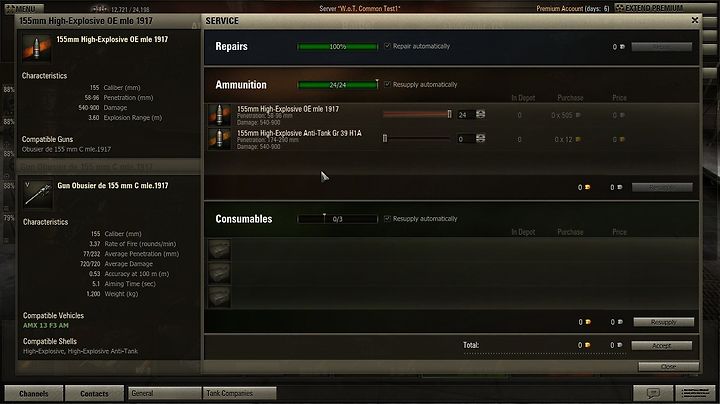Click the Gr 39 H1A shell quantity input field
Screen dimensions: 720x404
pyautogui.click(x=466, y=139)
